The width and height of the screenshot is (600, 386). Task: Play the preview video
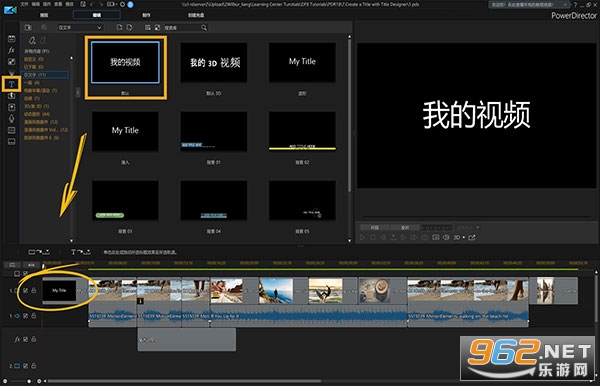[363, 238]
